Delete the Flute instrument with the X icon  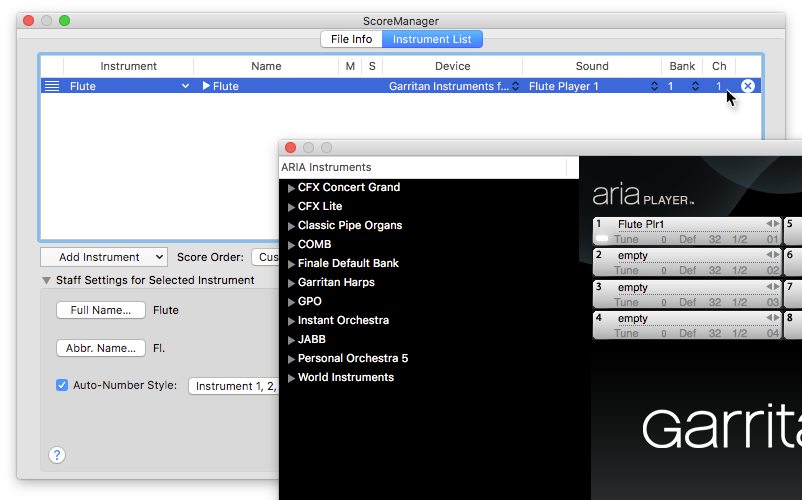pos(747,86)
